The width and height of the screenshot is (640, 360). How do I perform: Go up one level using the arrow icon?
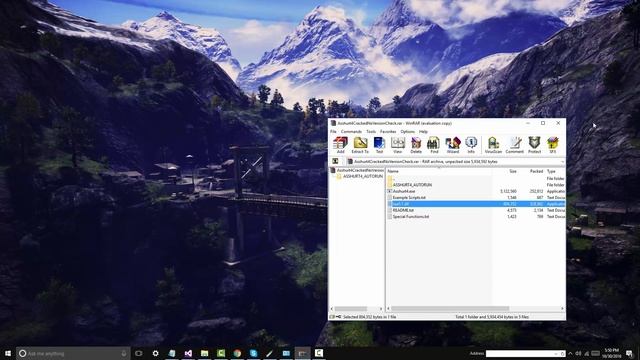point(335,162)
